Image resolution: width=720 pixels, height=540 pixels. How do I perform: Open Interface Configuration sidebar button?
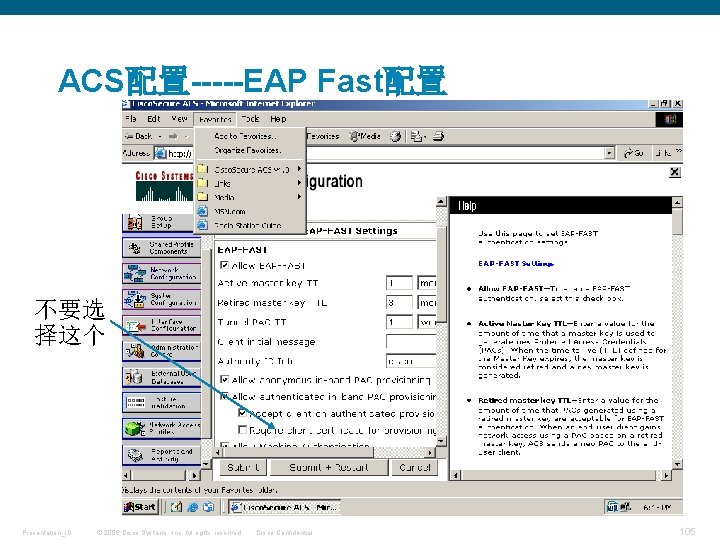162,325
